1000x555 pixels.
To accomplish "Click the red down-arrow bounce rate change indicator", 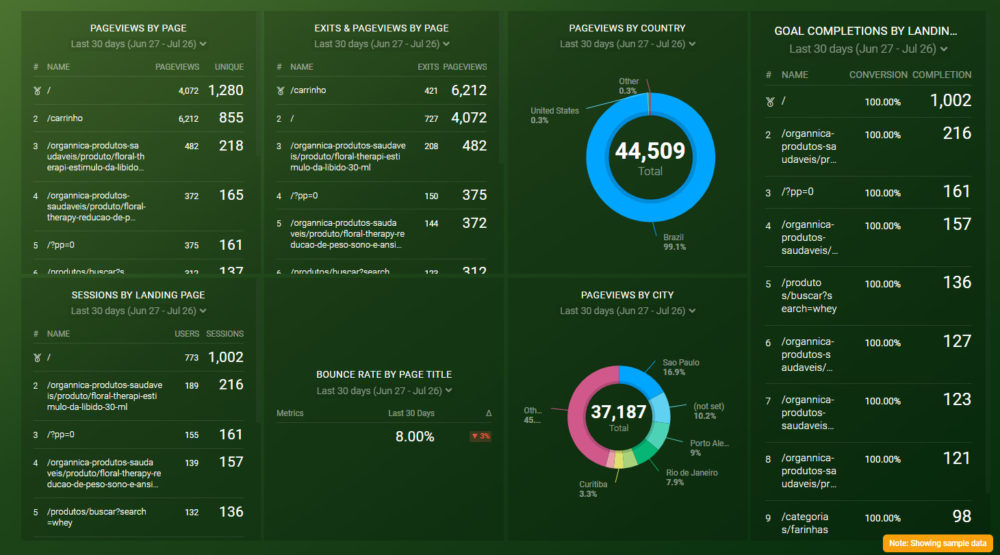I will 480,436.
